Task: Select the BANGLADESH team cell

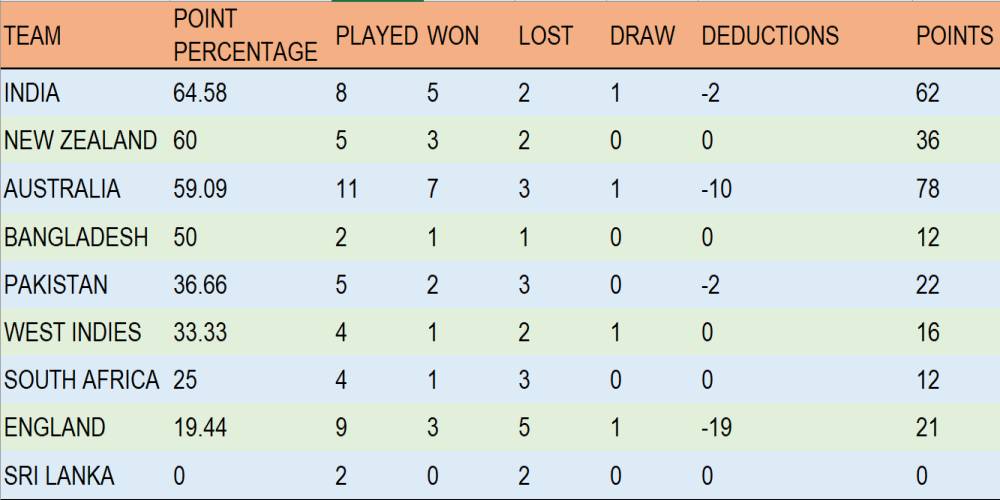Action: [x=85, y=237]
